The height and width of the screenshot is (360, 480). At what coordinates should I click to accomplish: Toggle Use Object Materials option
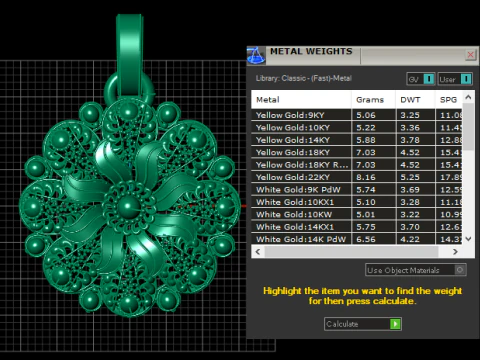(416, 270)
